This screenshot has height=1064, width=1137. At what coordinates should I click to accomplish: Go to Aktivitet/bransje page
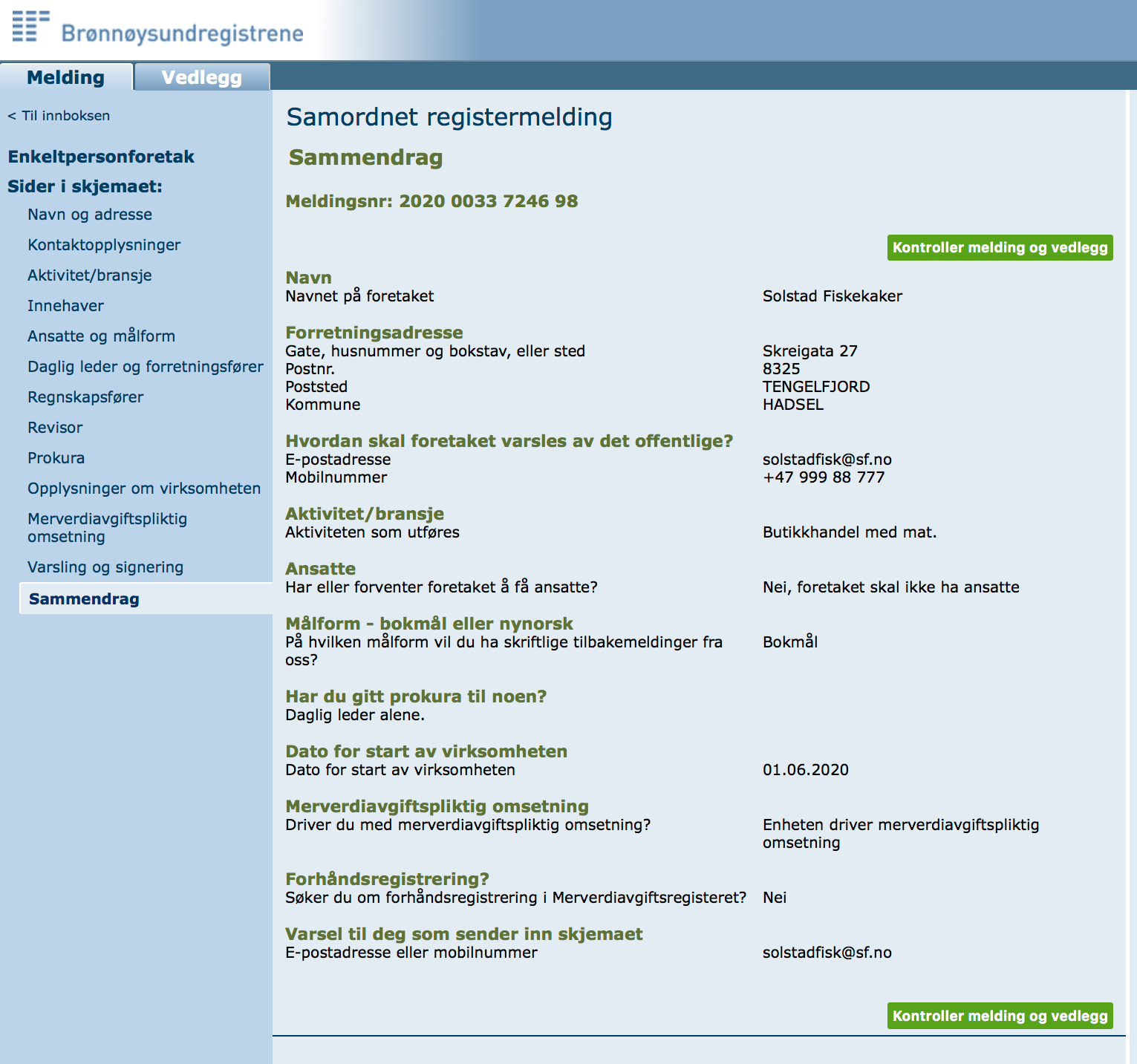(90, 275)
